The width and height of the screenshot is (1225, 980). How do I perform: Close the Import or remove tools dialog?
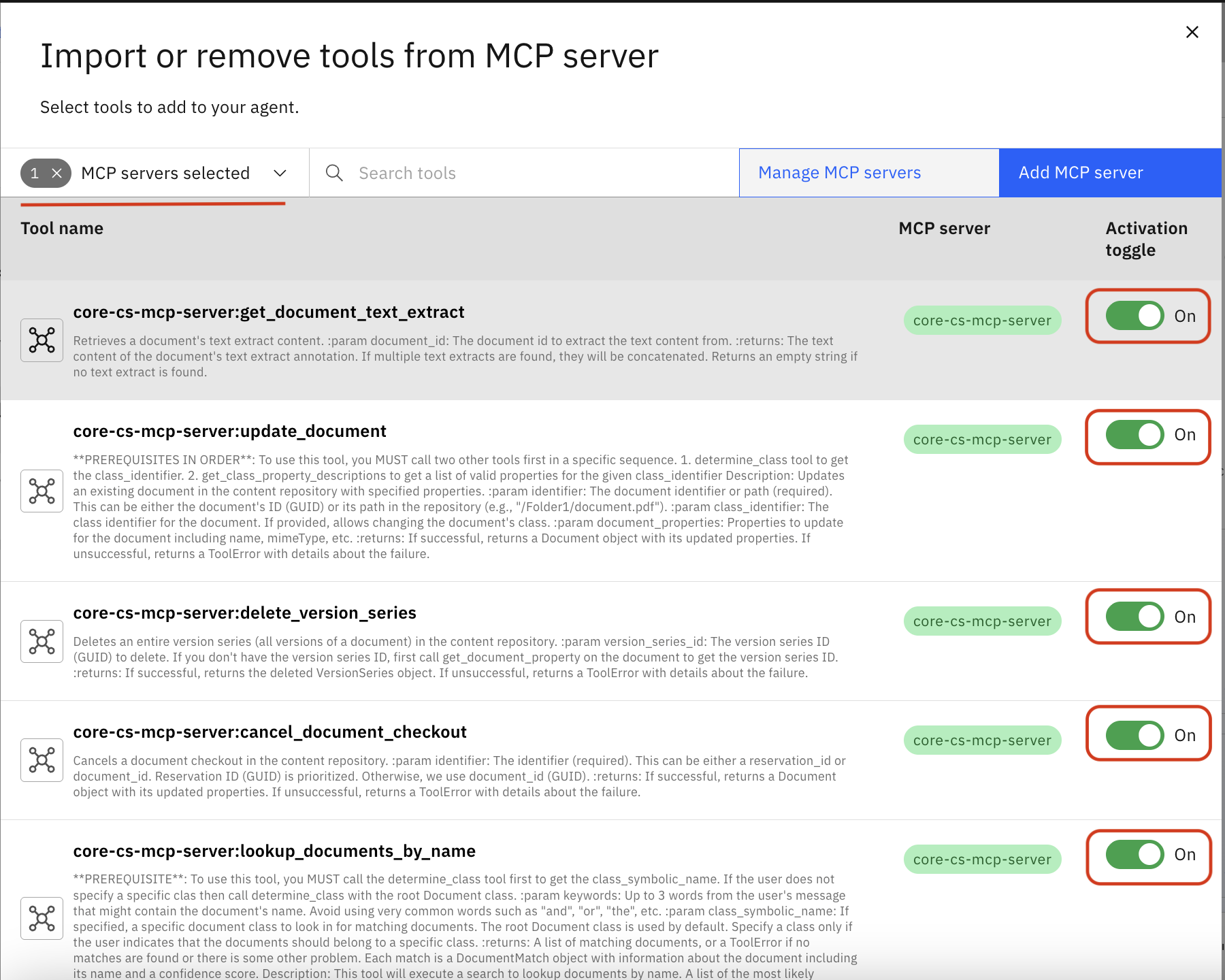coord(1192,31)
